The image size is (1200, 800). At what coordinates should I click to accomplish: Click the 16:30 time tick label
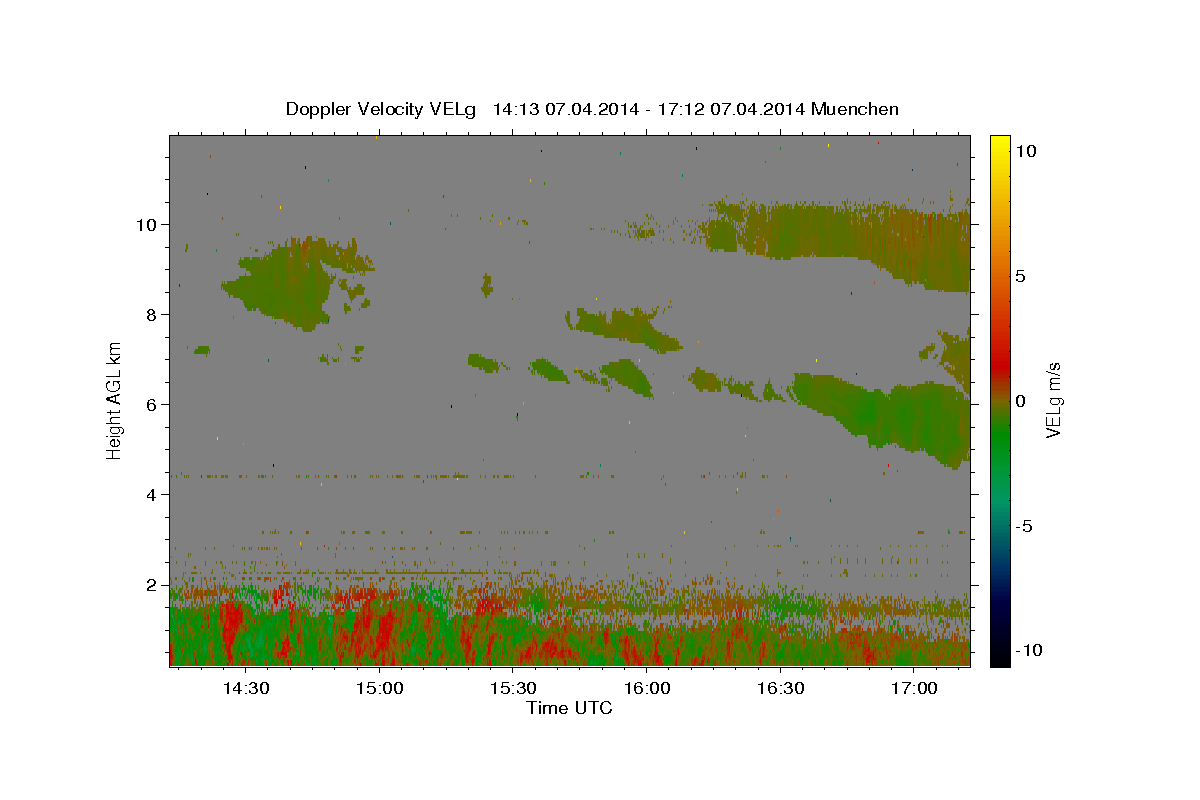click(780, 689)
